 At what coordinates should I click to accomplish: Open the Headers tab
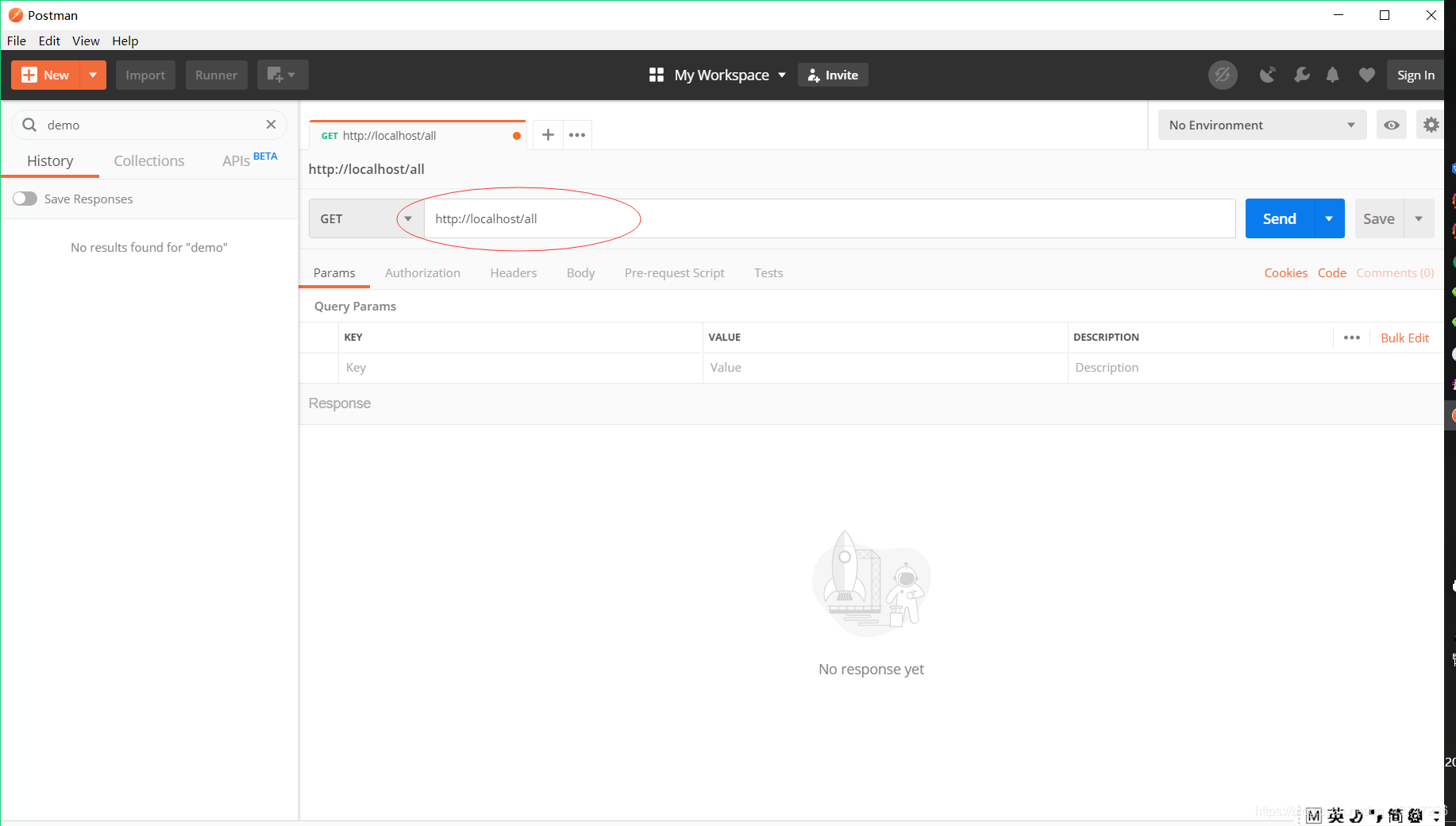[514, 272]
